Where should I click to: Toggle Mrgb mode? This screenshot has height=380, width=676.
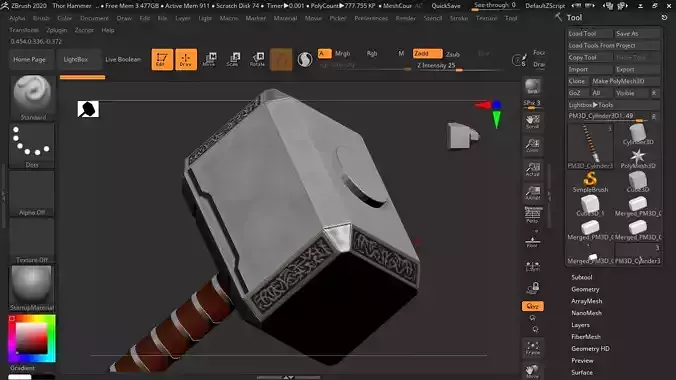[343, 53]
